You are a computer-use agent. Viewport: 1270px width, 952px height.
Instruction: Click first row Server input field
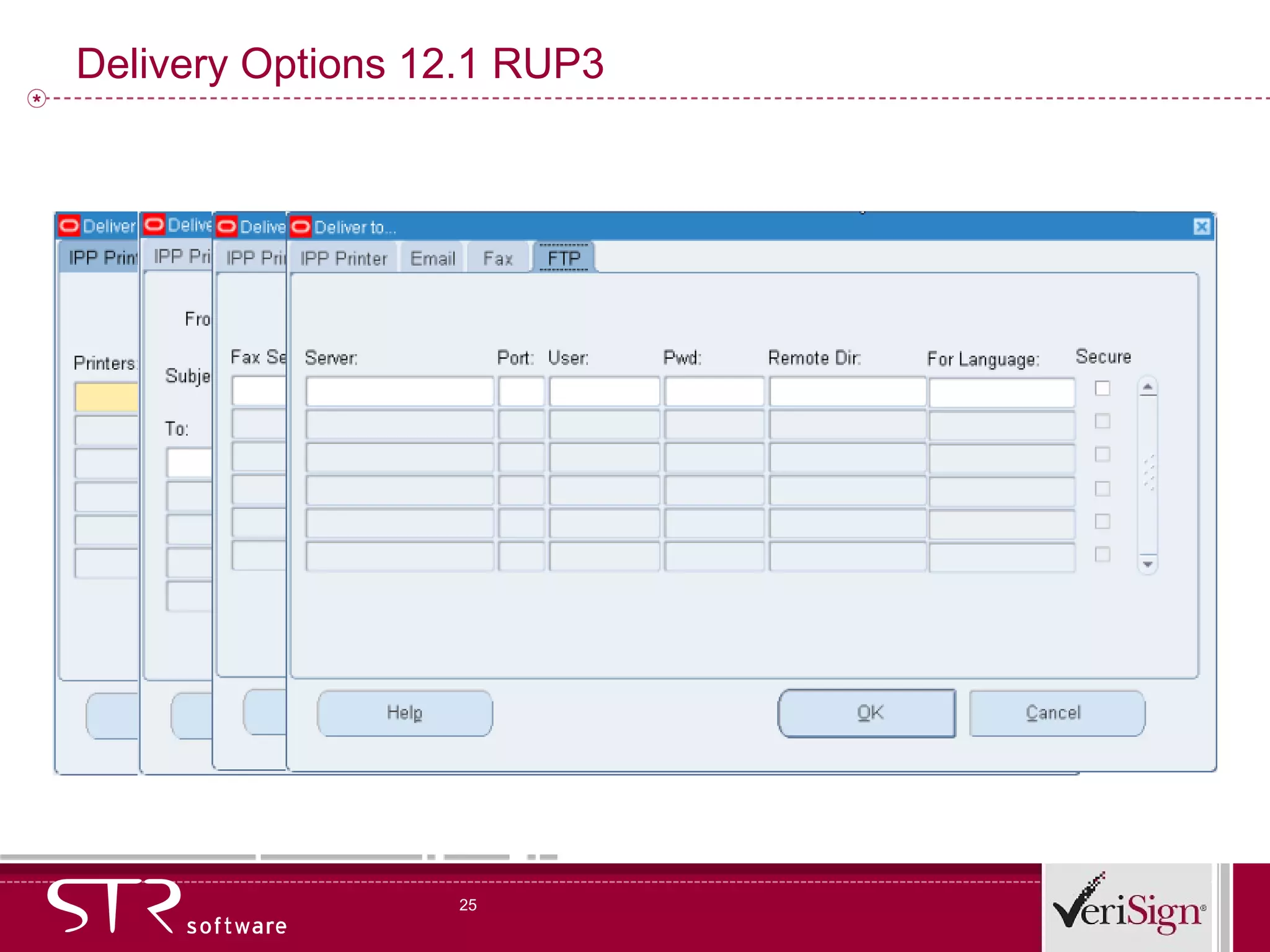[x=399, y=392]
